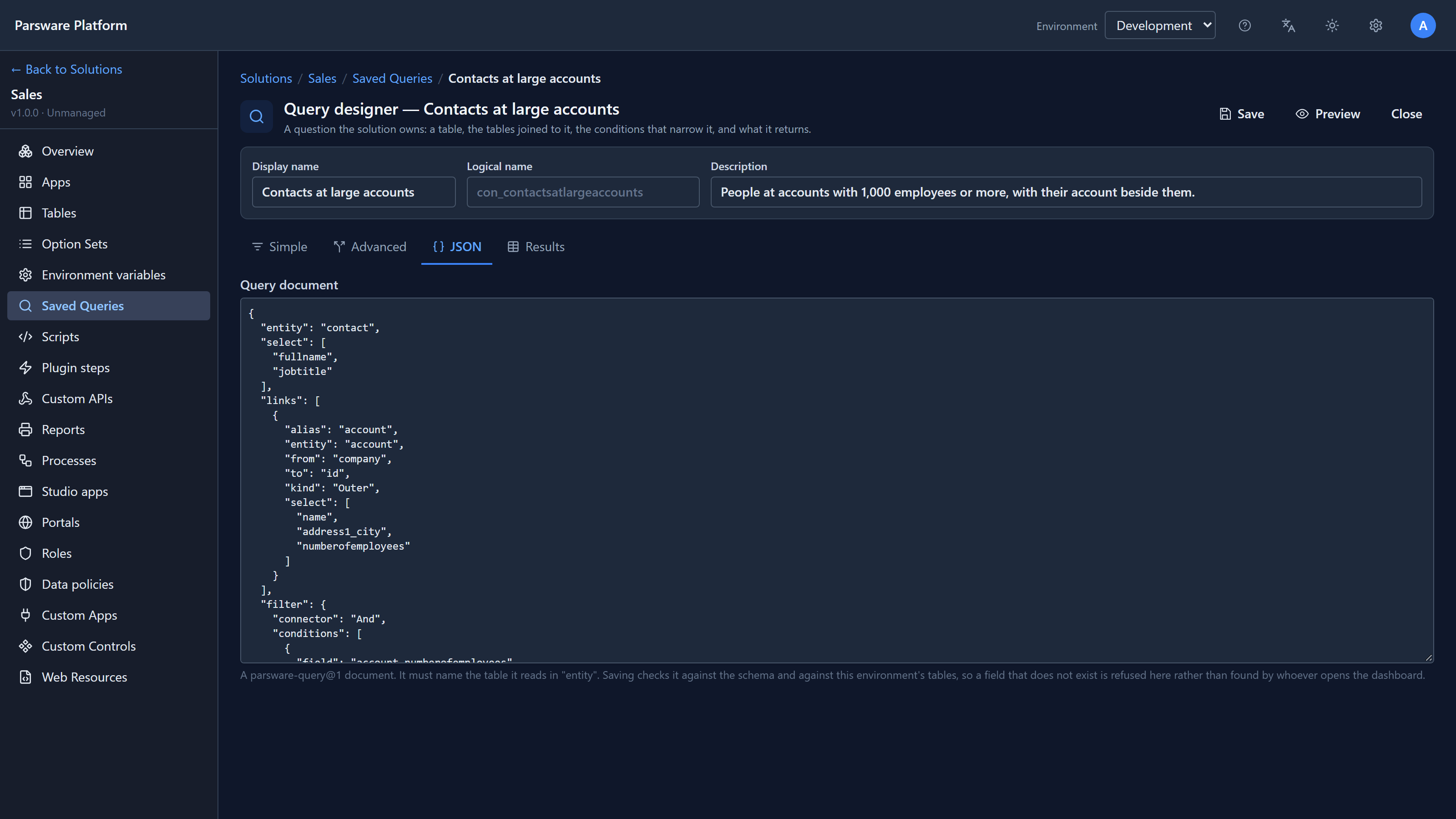Switch to the Simple tab
Viewport: 1456px width, 819px height.
click(x=279, y=247)
